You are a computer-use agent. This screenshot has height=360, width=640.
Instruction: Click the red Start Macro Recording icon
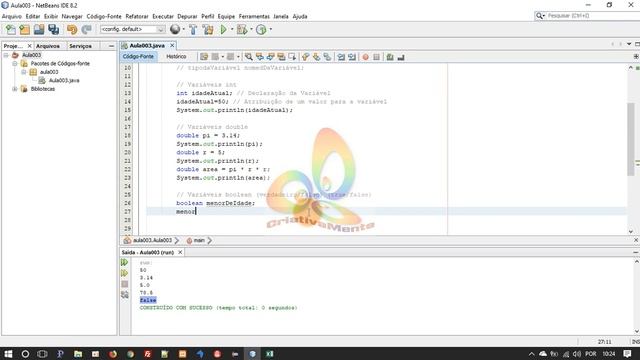coord(365,57)
